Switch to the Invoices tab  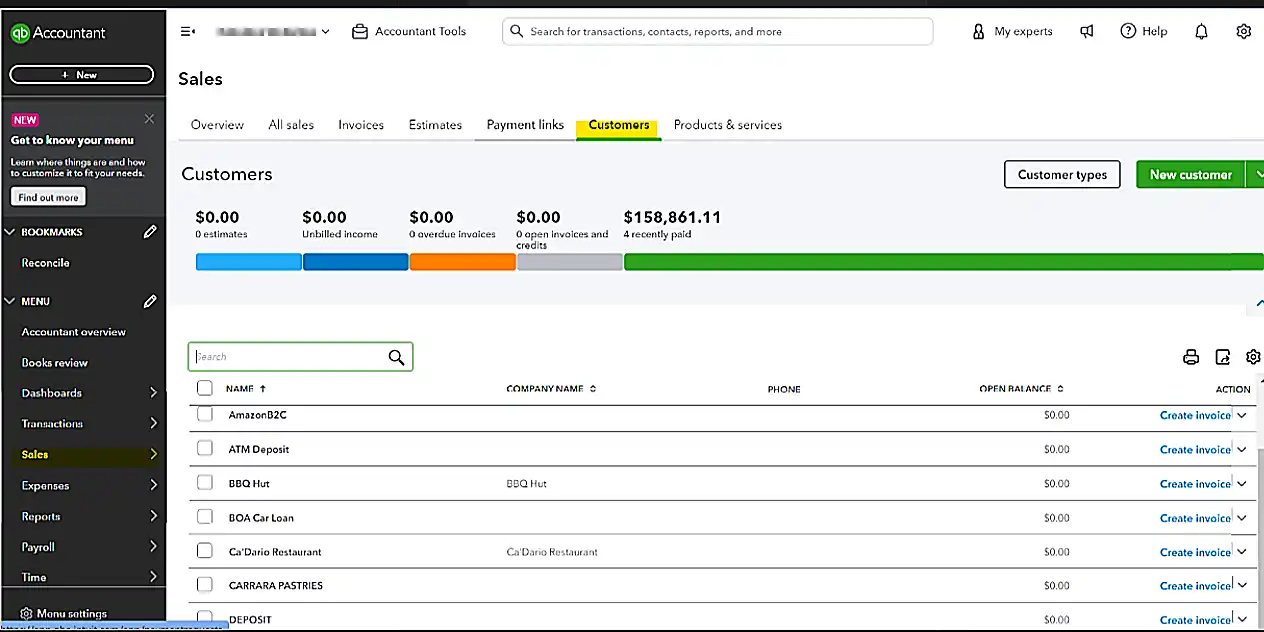(x=361, y=125)
